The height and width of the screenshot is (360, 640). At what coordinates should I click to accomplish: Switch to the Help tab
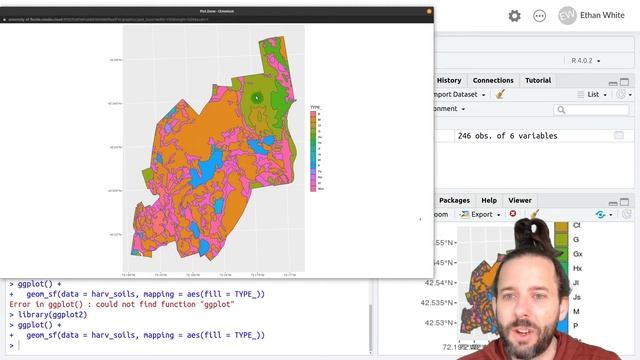pos(489,200)
